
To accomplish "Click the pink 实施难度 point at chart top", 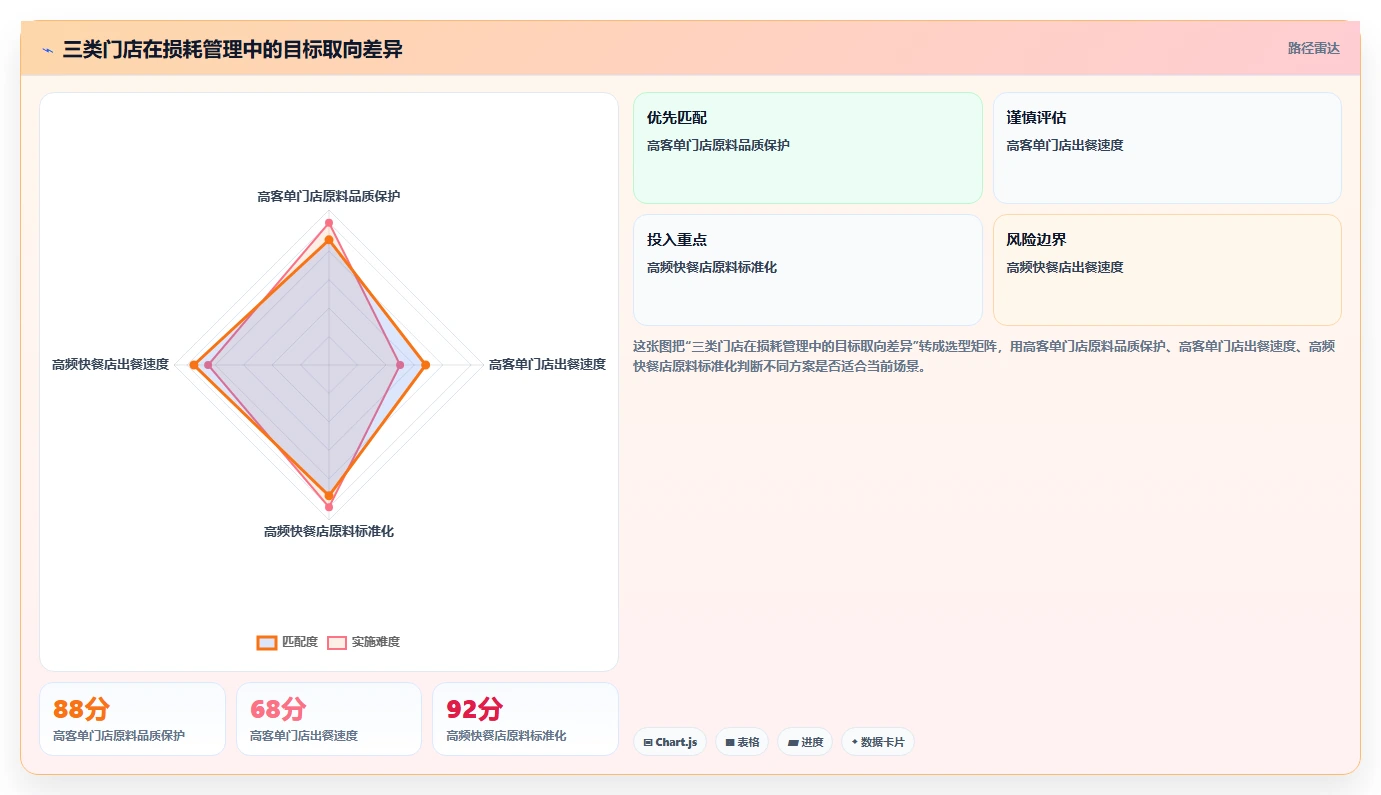I will click(x=329, y=222).
